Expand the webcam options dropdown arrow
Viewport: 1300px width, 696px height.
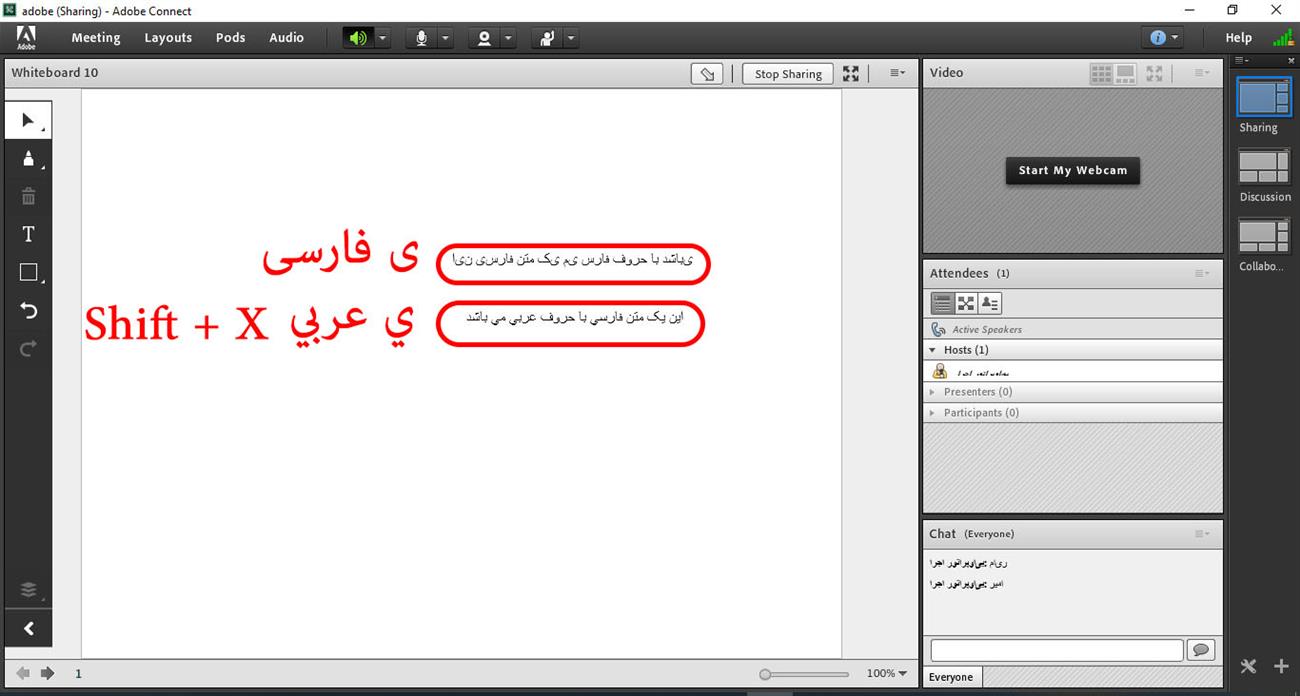509,38
